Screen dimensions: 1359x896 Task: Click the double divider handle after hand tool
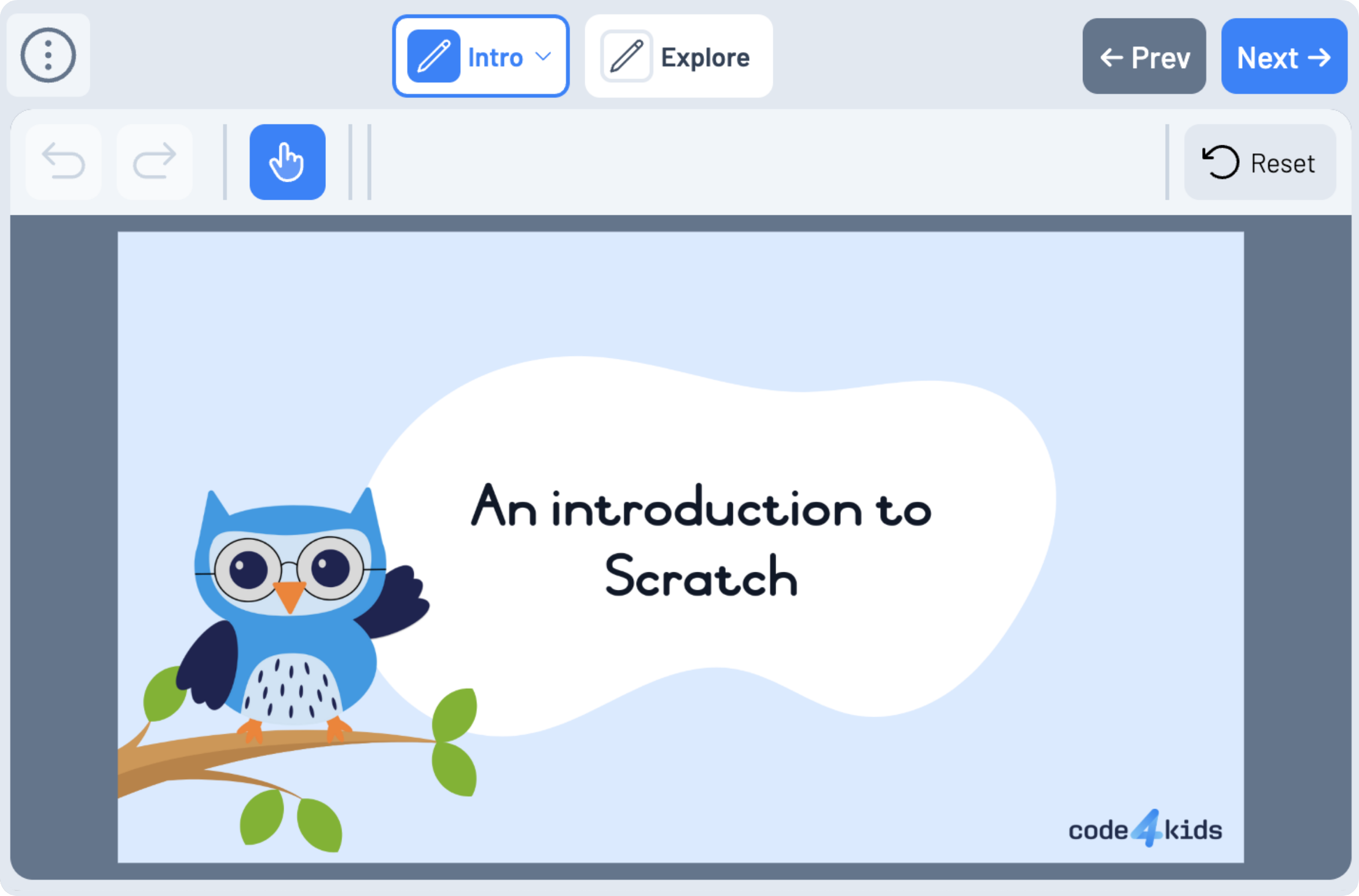coord(359,162)
